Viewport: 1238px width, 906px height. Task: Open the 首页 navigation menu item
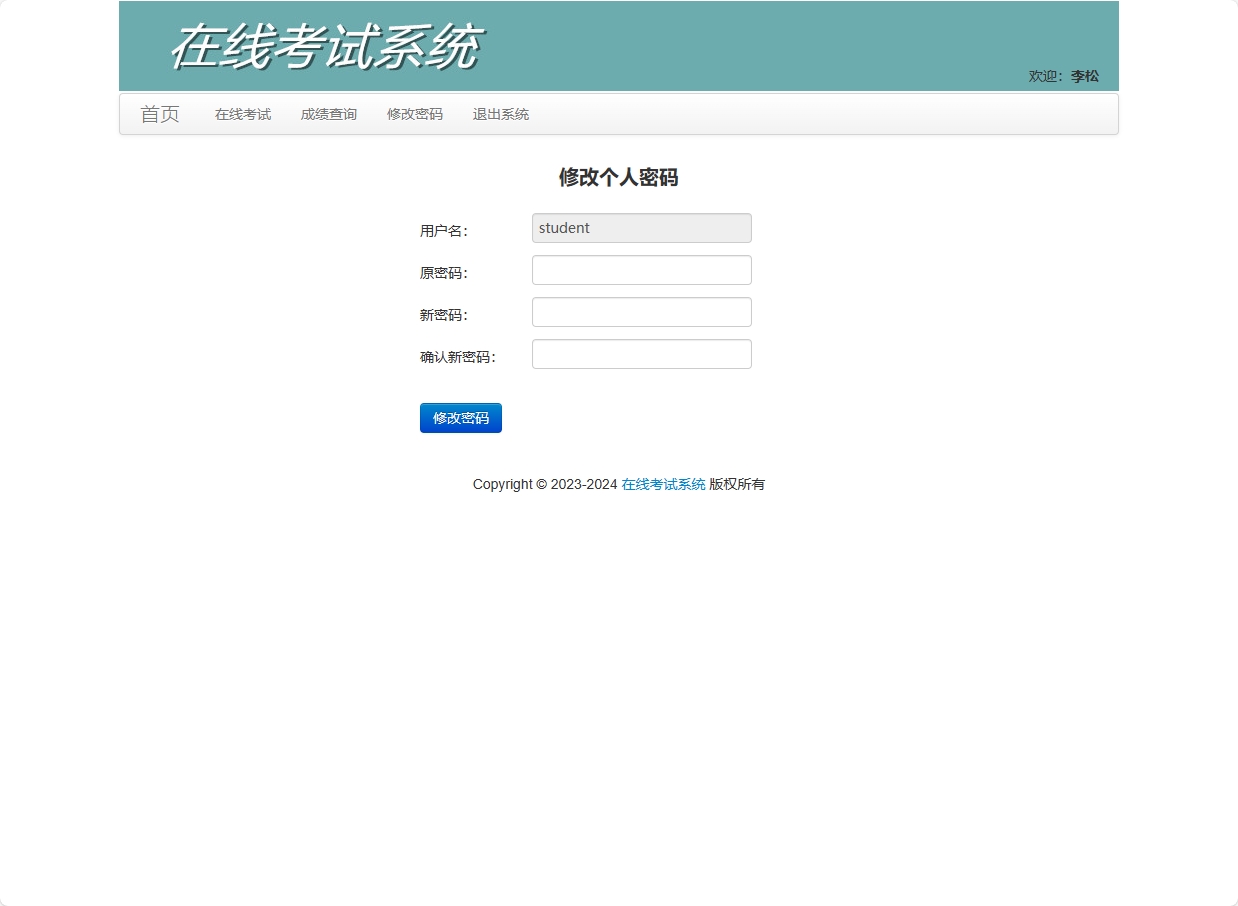(159, 114)
